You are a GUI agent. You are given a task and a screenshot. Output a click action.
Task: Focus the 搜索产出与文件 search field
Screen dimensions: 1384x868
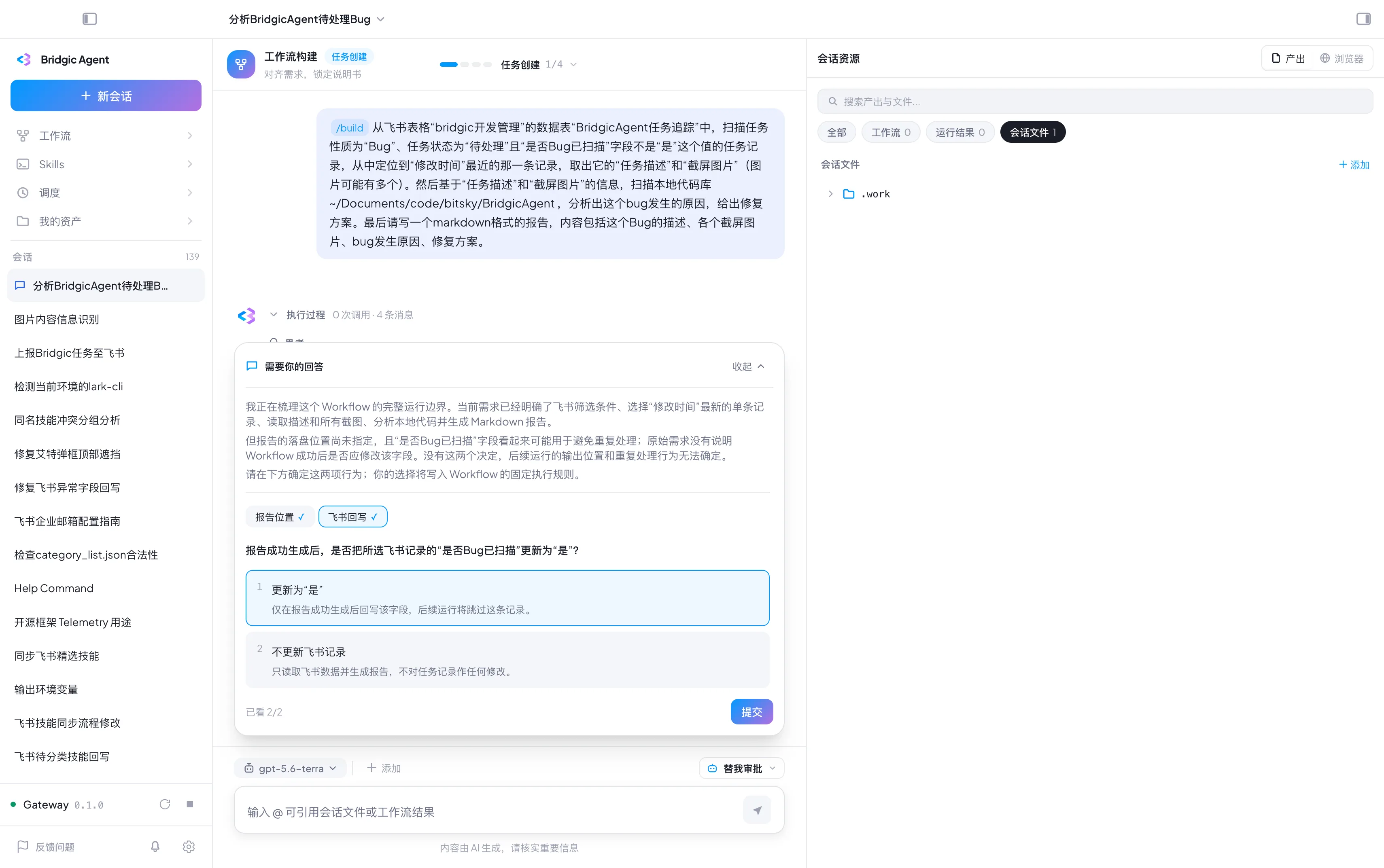click(x=1095, y=102)
